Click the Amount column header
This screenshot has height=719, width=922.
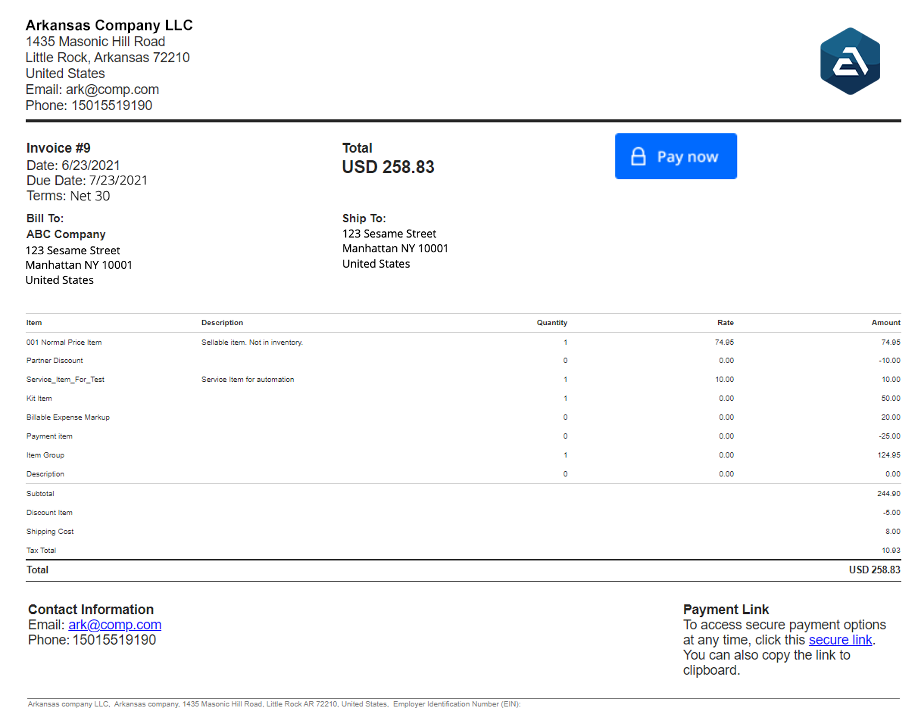885,323
